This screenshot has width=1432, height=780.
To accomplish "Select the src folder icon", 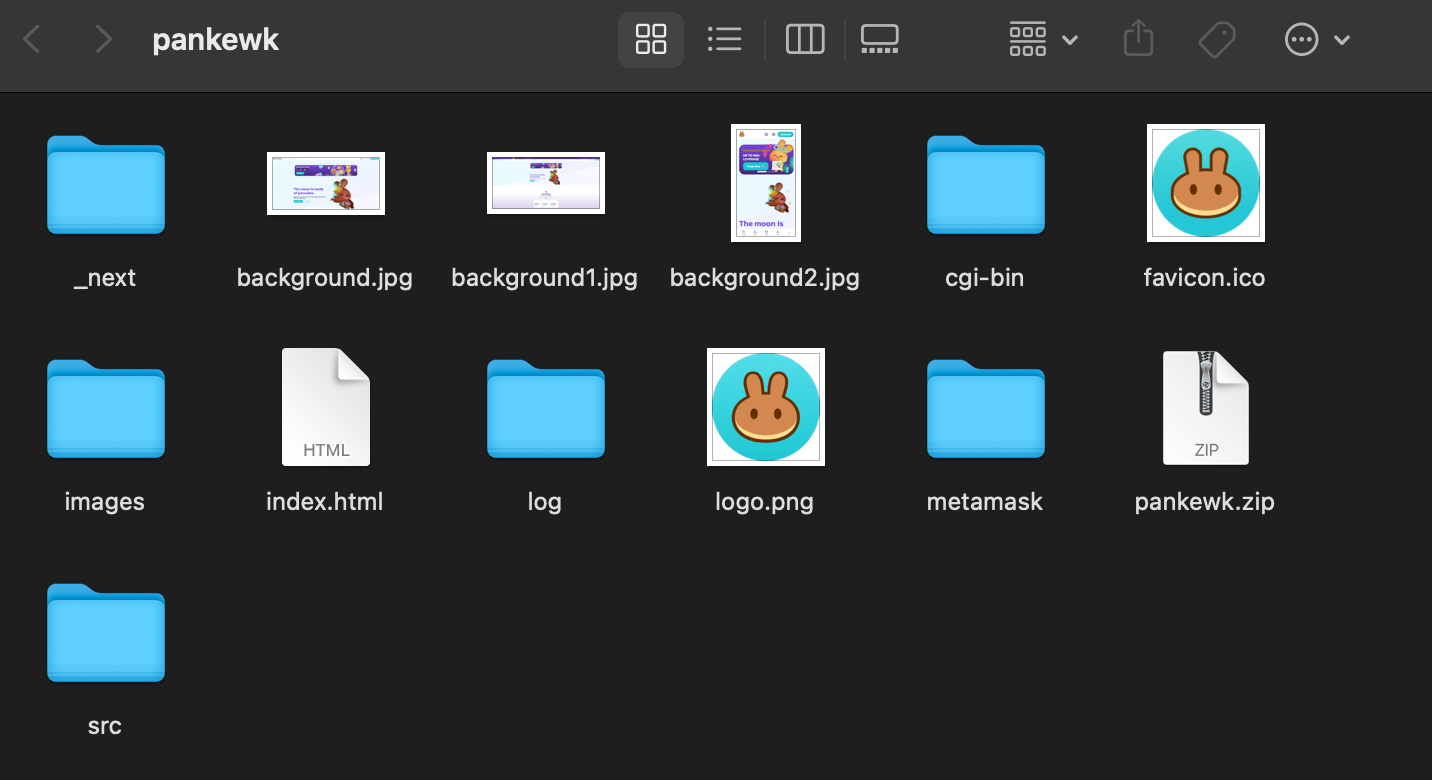I will point(105,632).
